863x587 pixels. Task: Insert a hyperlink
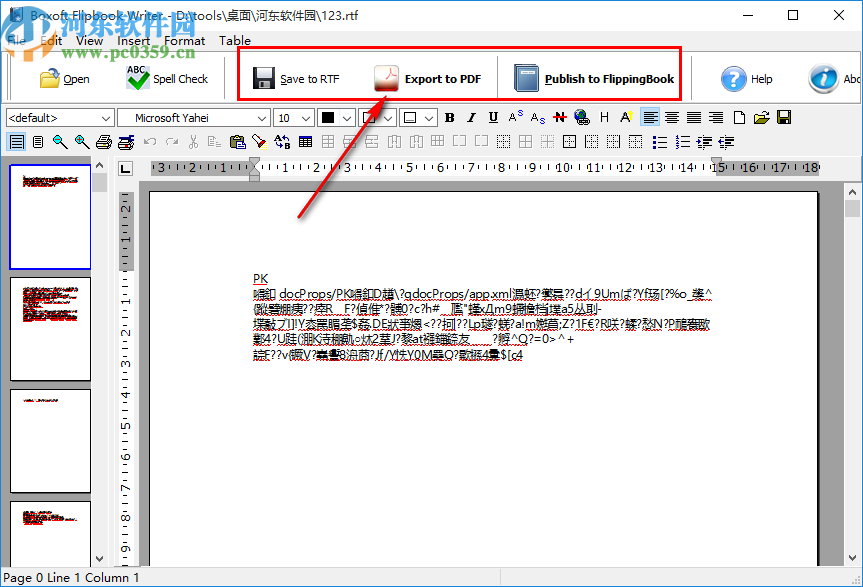[x=581, y=117]
